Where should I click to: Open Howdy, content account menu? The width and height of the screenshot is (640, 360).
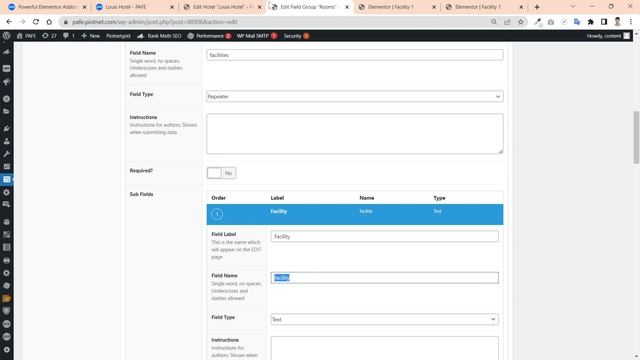(x=608, y=36)
